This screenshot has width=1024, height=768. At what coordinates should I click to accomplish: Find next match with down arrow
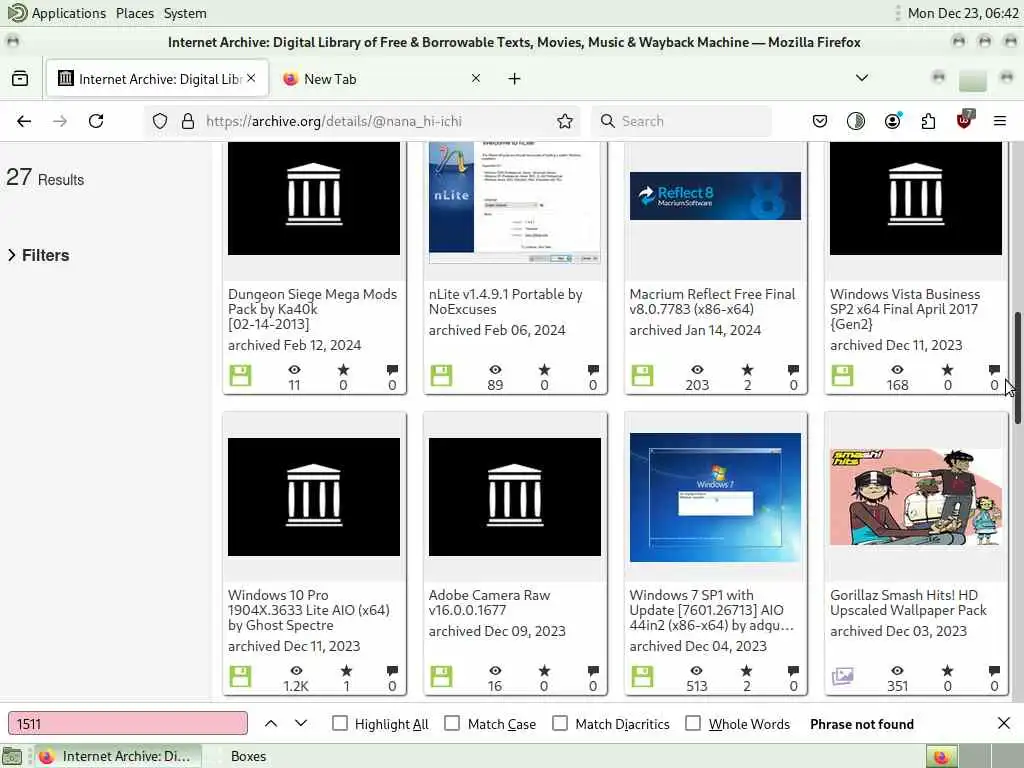[300, 724]
